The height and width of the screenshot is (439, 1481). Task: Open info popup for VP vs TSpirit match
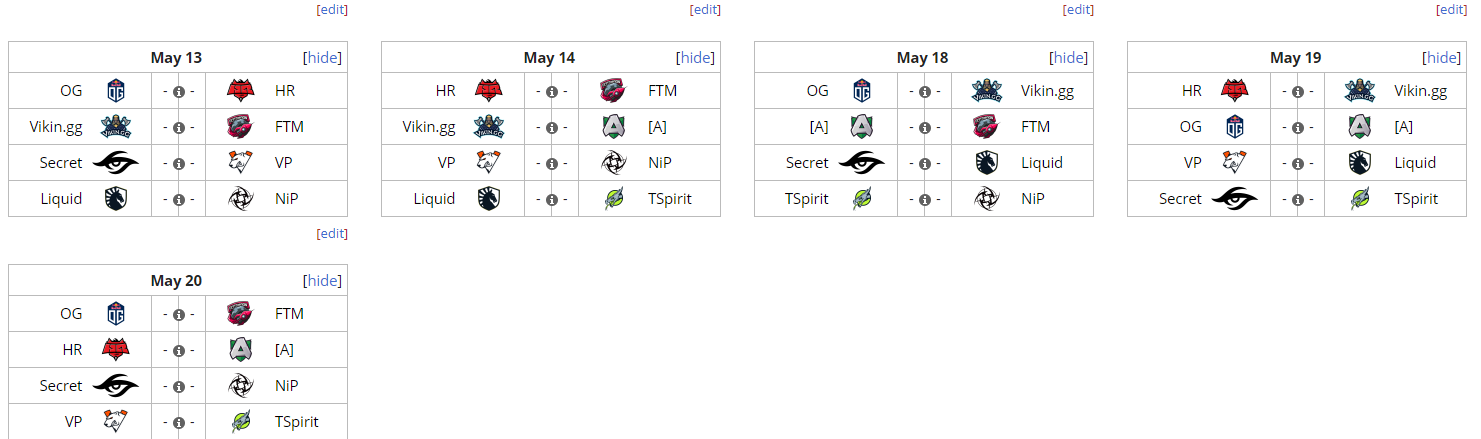(179, 422)
